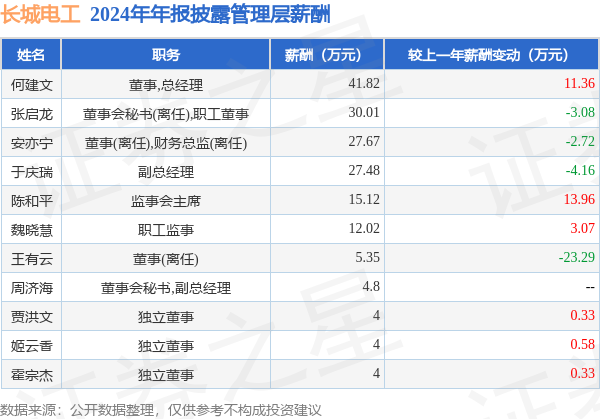Click the change value -3.08

[x=580, y=112]
